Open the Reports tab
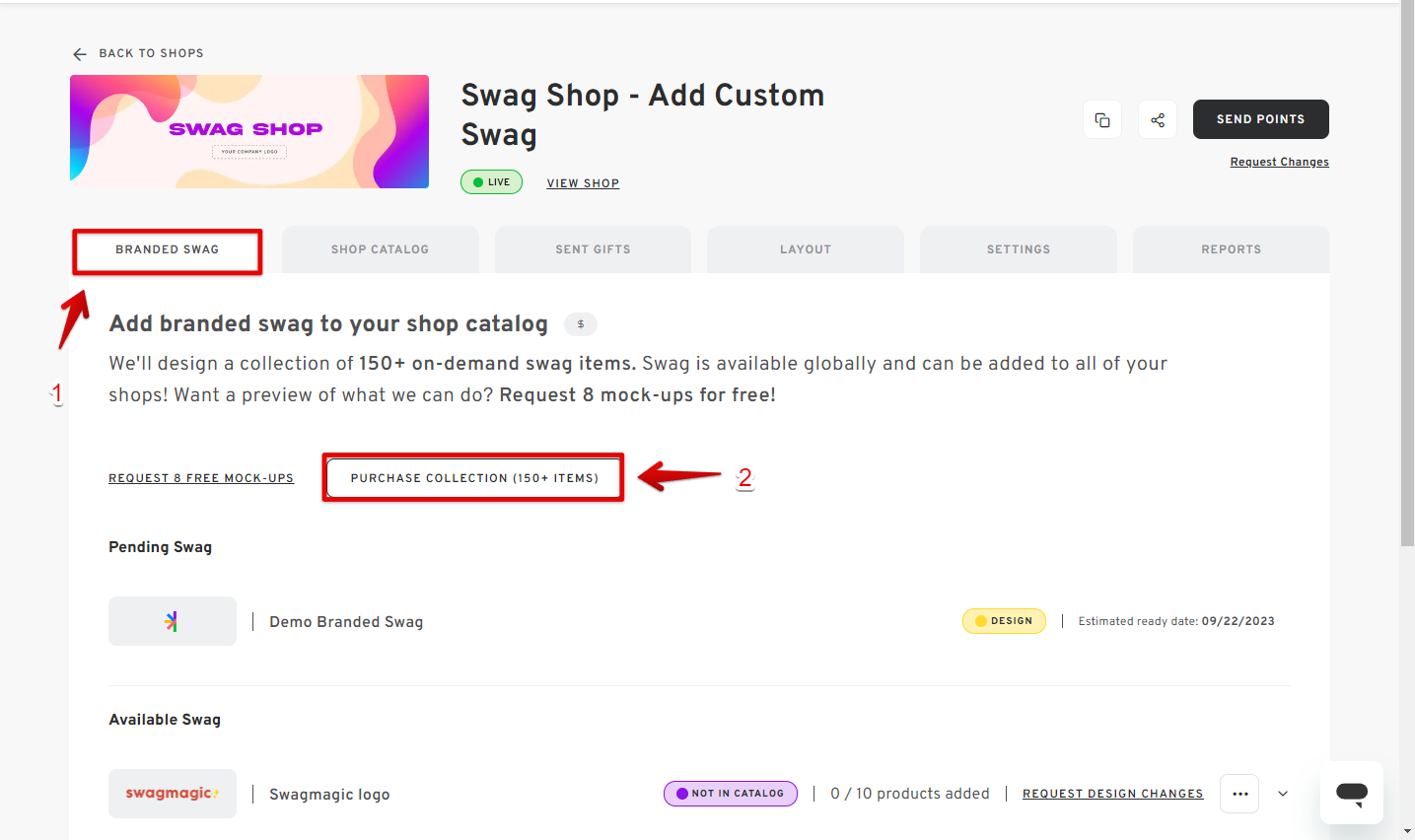The width and height of the screenshot is (1415, 840). coord(1231,248)
